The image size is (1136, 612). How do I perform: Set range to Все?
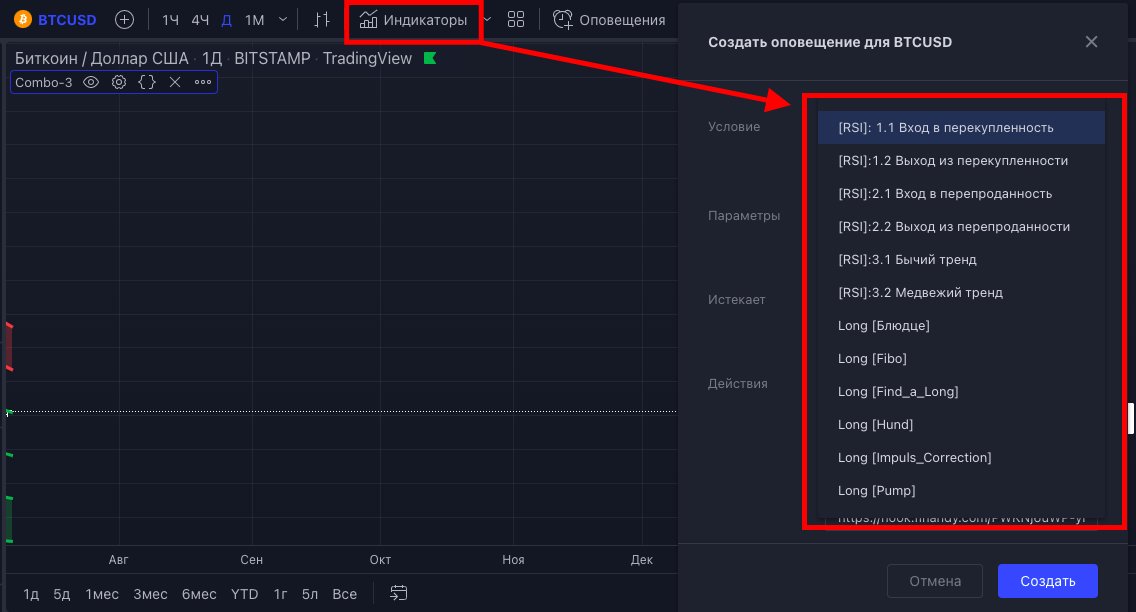[344, 594]
